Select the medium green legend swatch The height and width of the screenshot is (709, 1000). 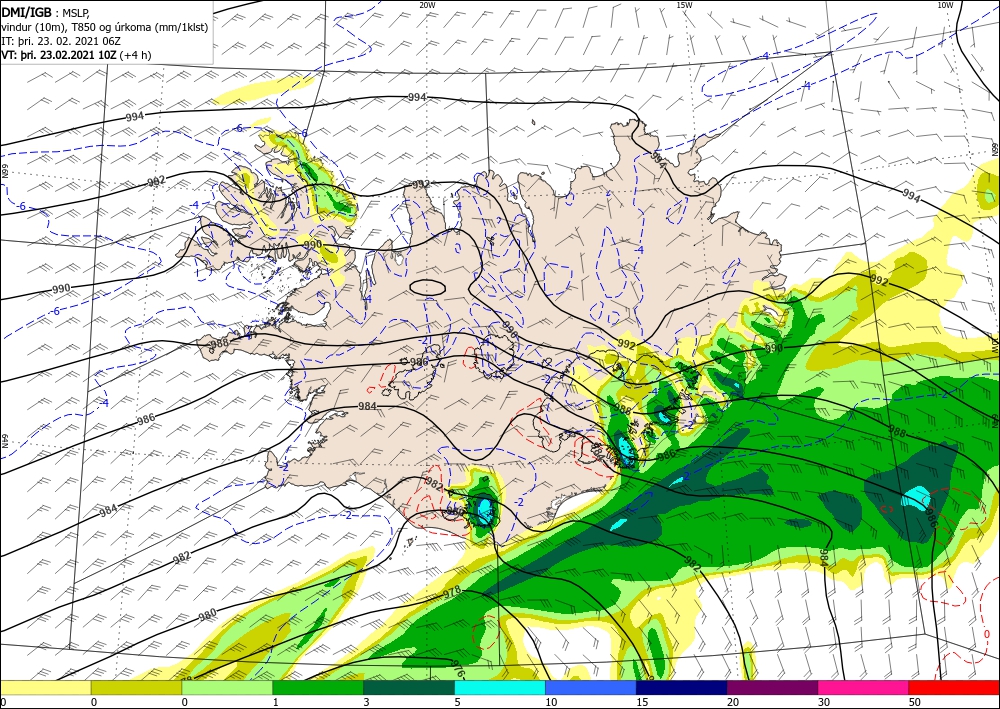point(318,688)
